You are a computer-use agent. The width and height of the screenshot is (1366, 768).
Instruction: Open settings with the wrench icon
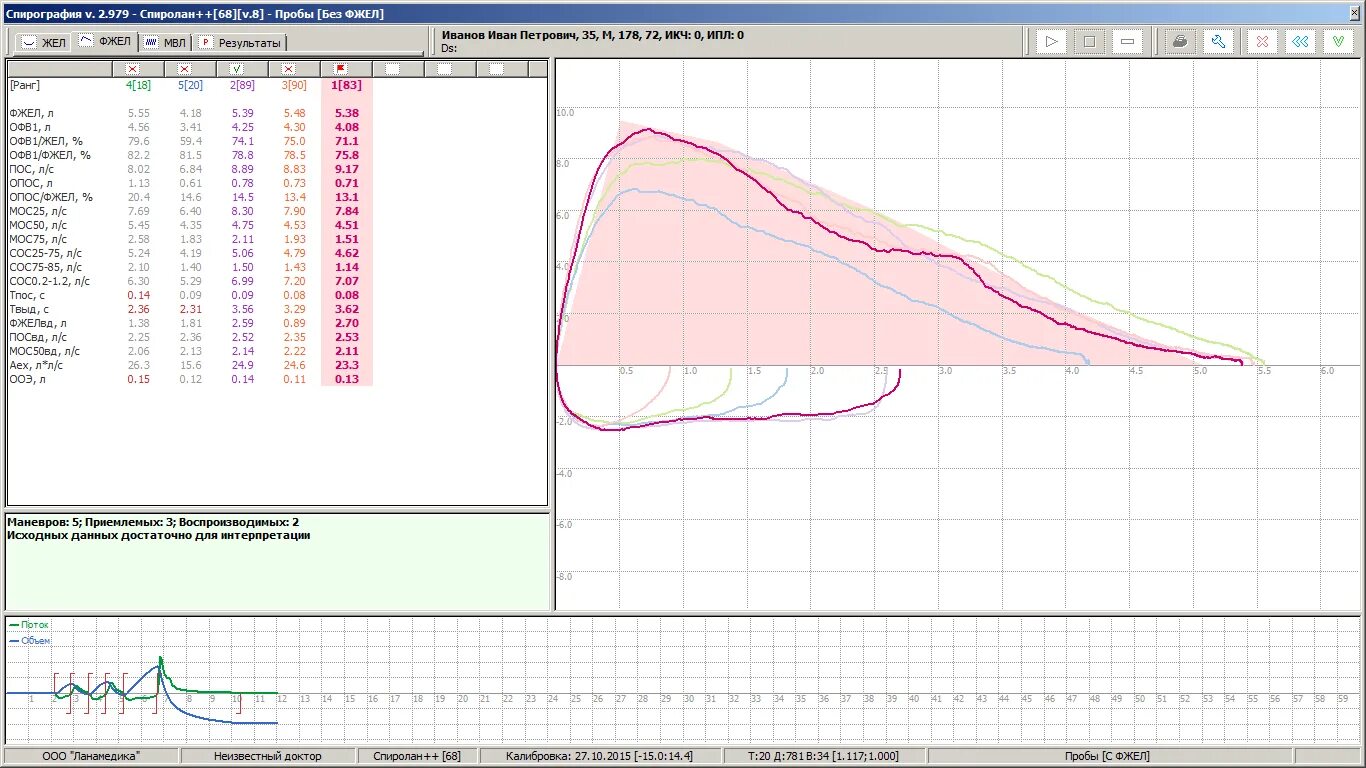[x=1218, y=42]
